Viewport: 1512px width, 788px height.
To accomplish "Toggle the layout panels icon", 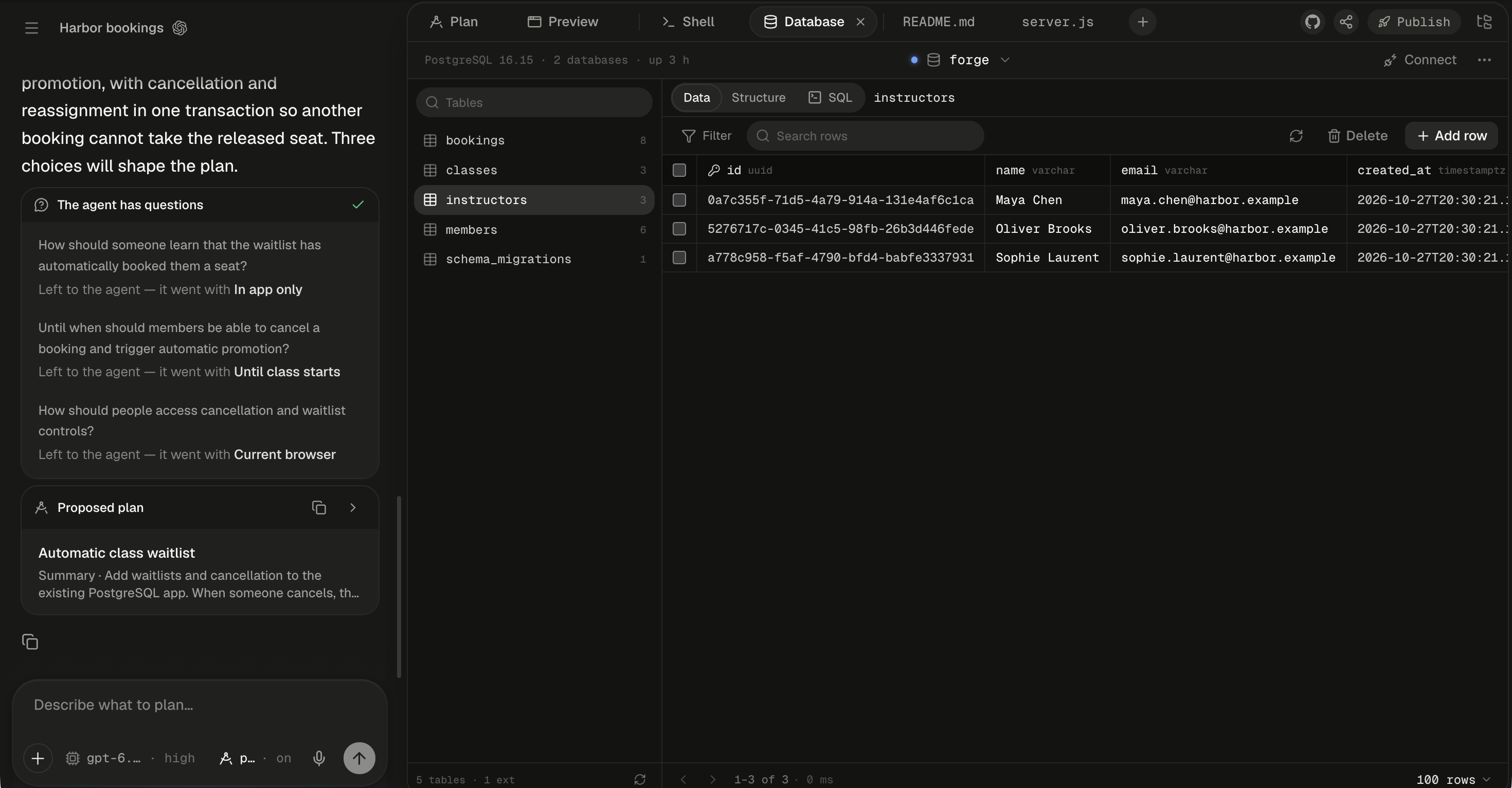I will tap(1484, 22).
